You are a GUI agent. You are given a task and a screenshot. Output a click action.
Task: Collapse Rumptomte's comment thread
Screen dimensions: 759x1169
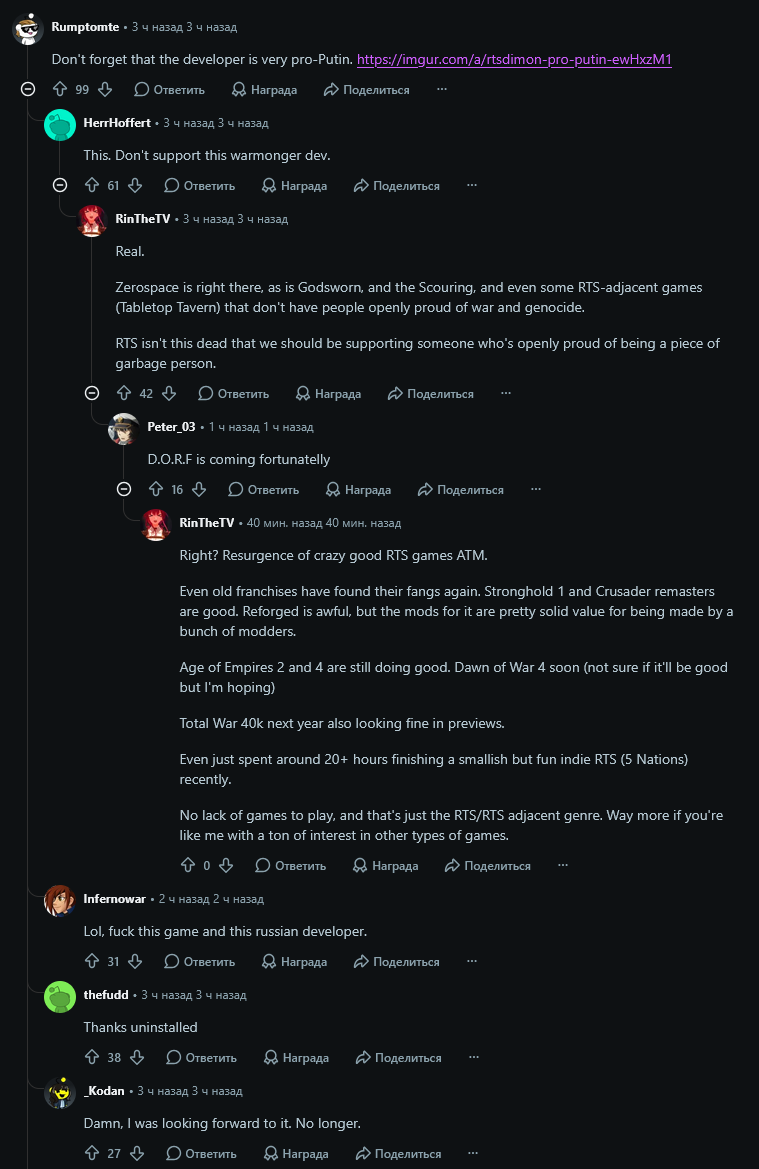pyautogui.click(x=28, y=89)
